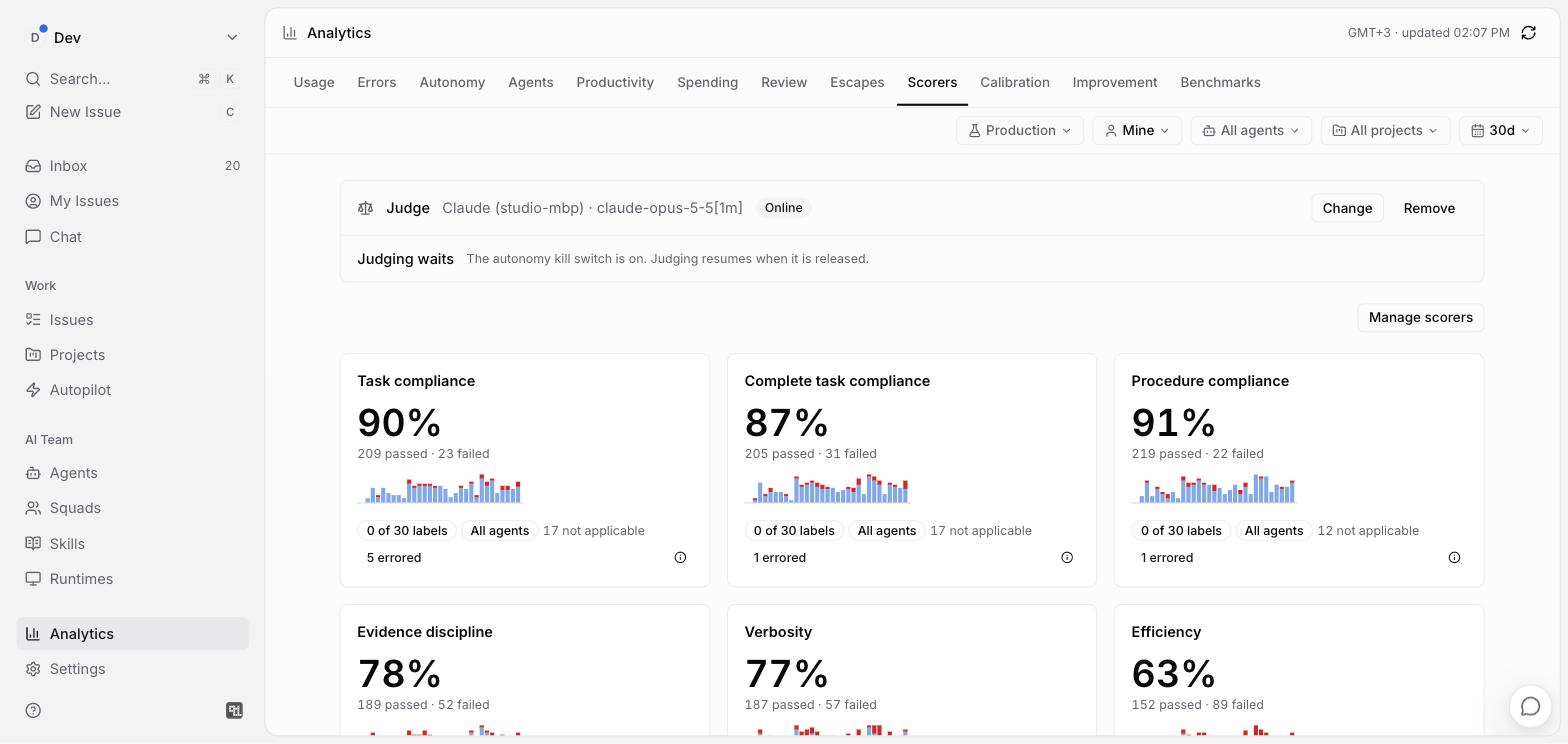Click the Runtimes monitor icon
The height and width of the screenshot is (744, 1568).
[33, 579]
